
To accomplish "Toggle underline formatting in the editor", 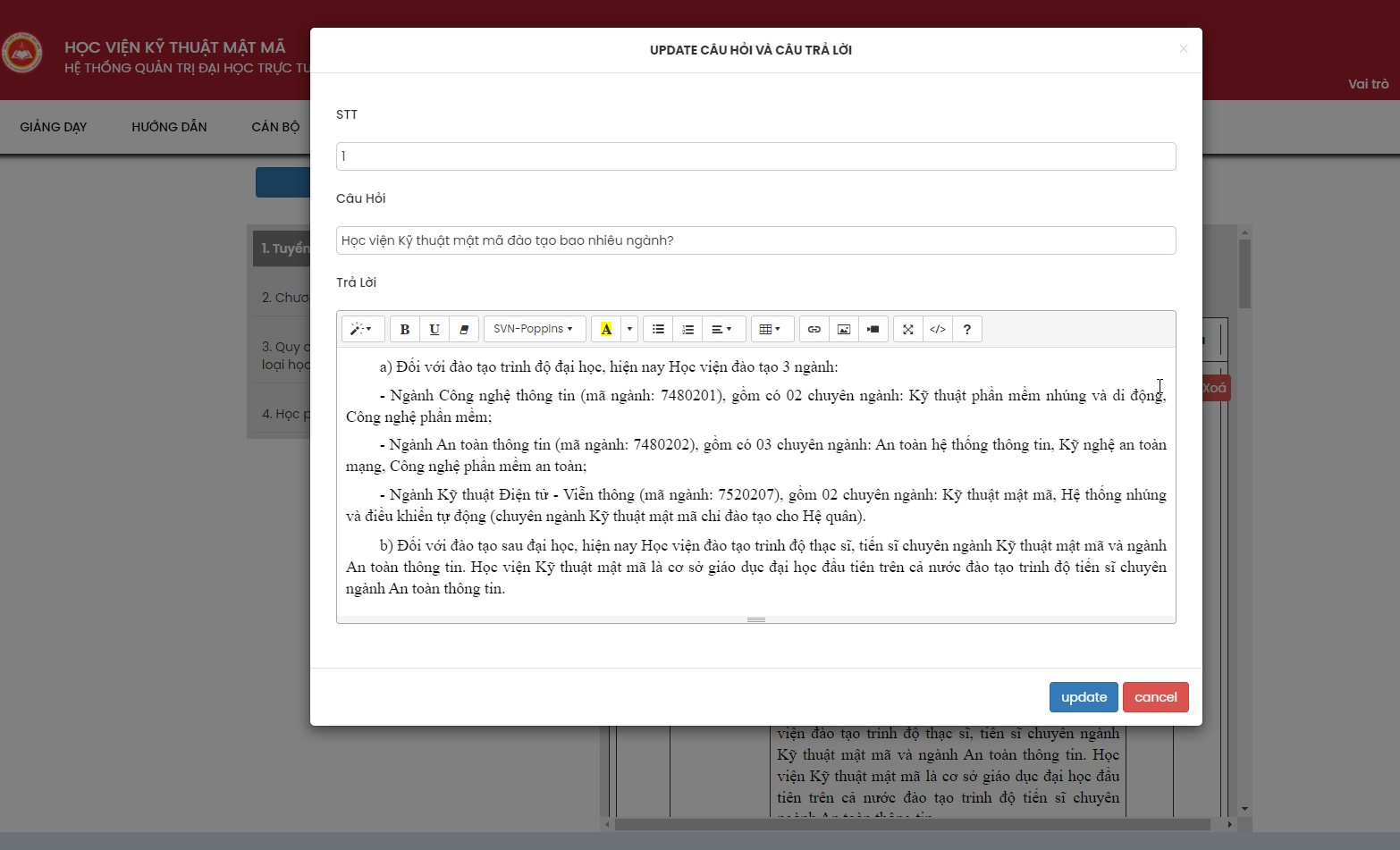I will 434,329.
